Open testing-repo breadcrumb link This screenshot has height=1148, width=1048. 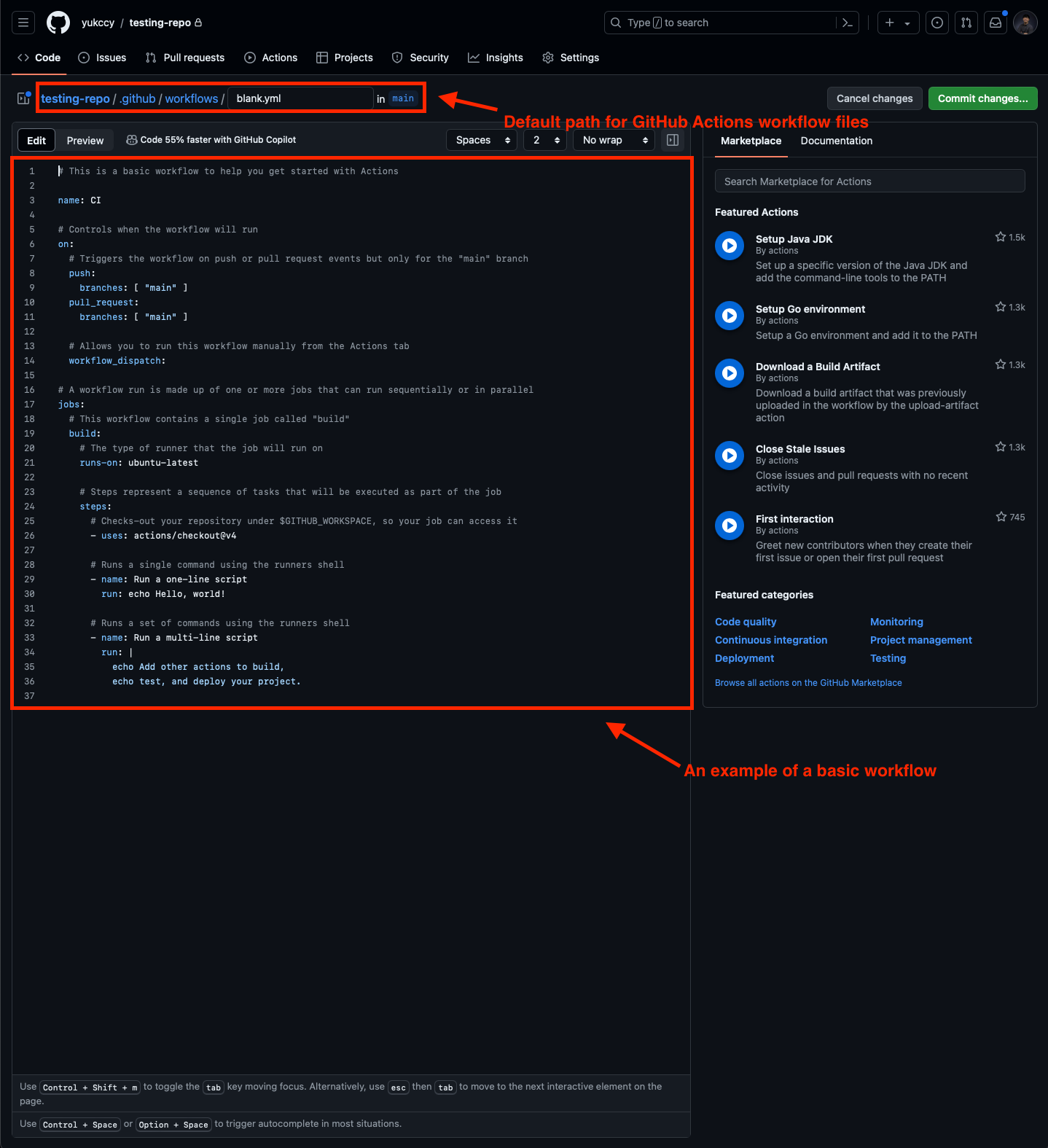click(x=75, y=98)
